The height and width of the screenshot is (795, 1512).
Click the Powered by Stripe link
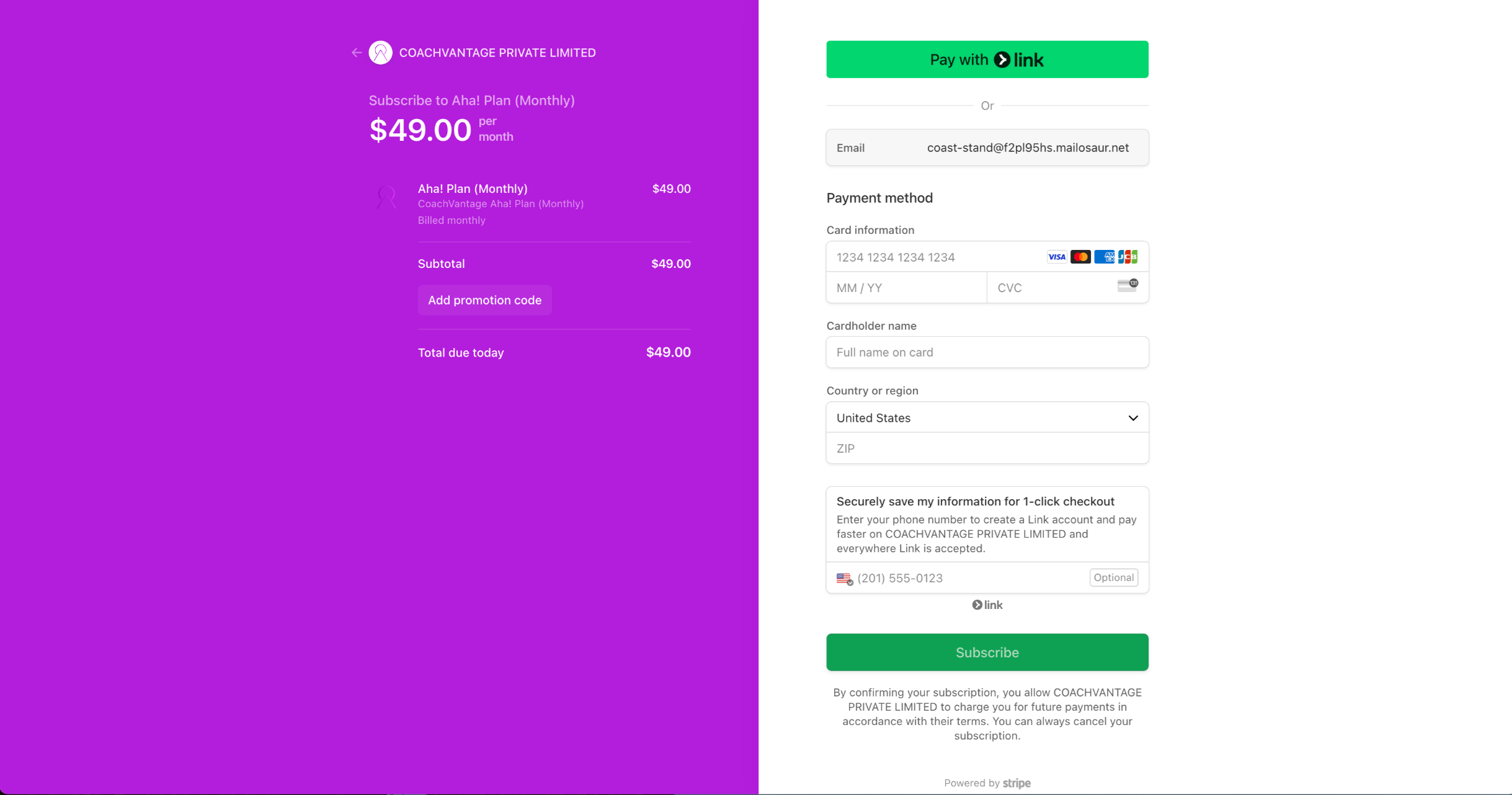tap(987, 783)
